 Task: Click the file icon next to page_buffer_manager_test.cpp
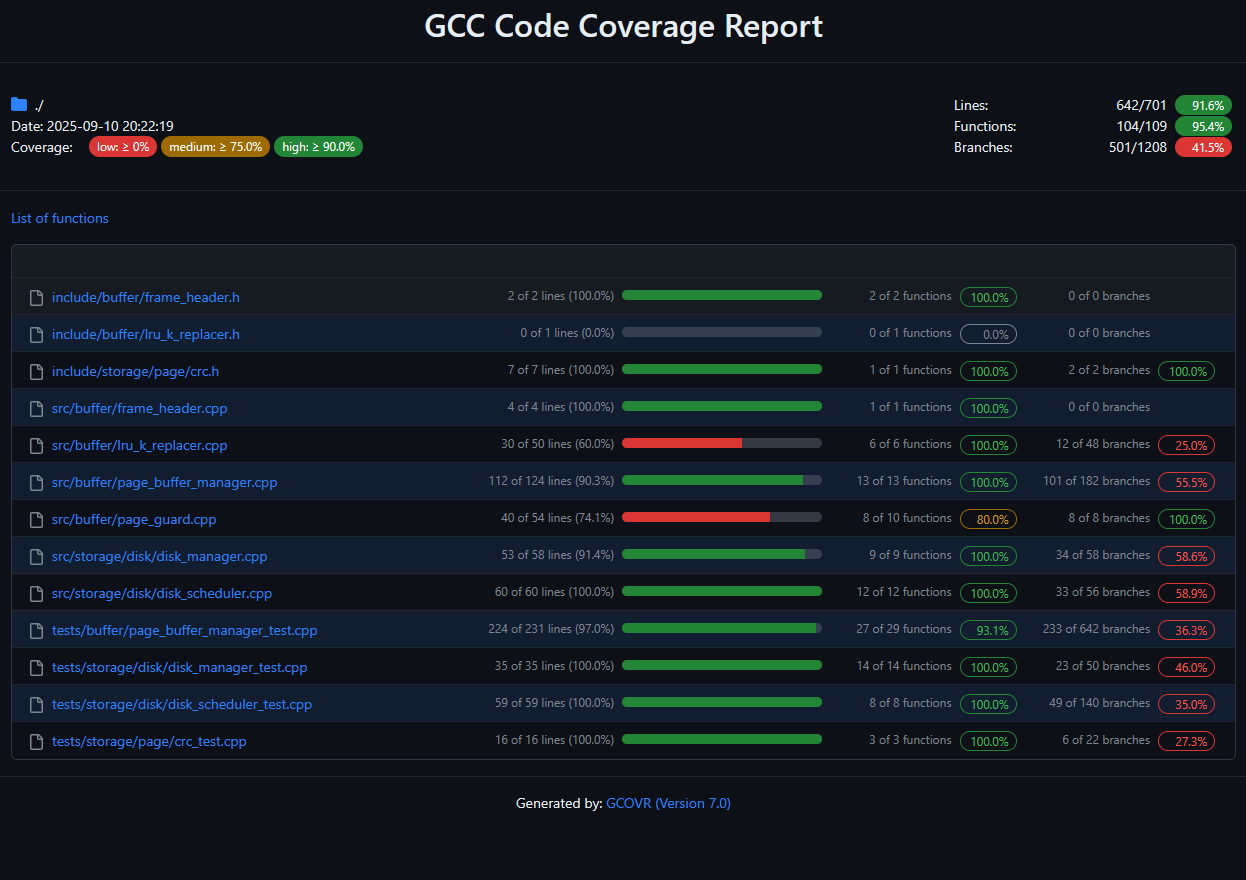[36, 630]
